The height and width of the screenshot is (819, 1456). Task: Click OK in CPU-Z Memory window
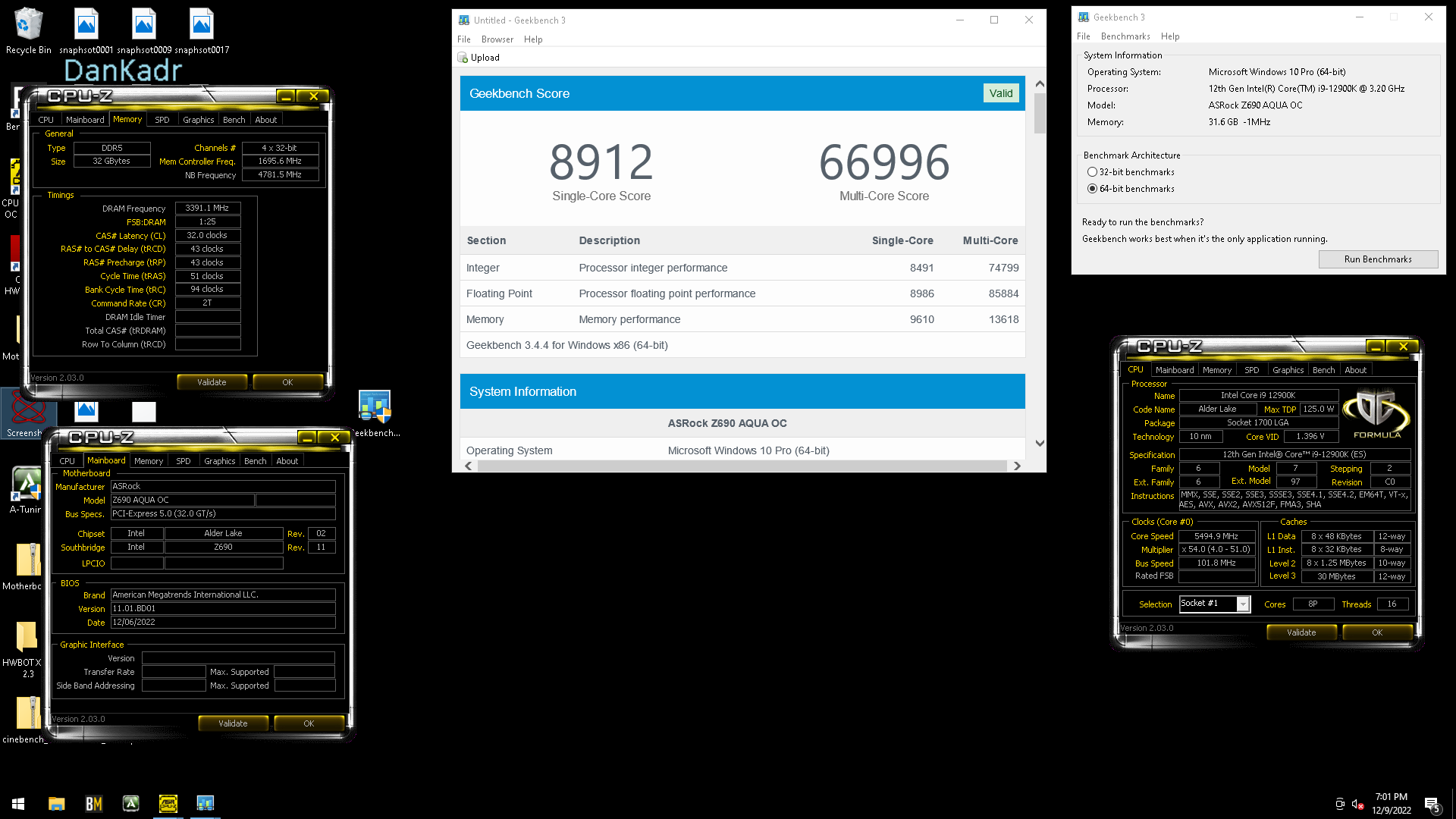pos(287,382)
